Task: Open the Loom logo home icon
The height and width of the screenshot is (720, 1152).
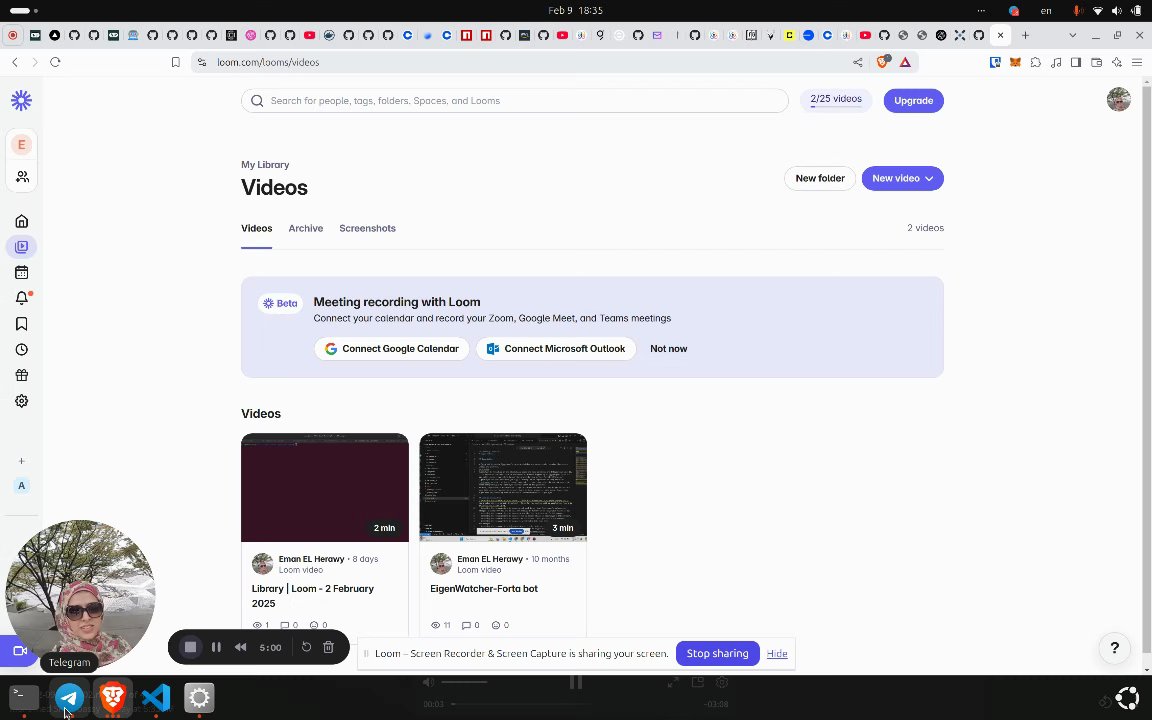Action: [x=21, y=100]
